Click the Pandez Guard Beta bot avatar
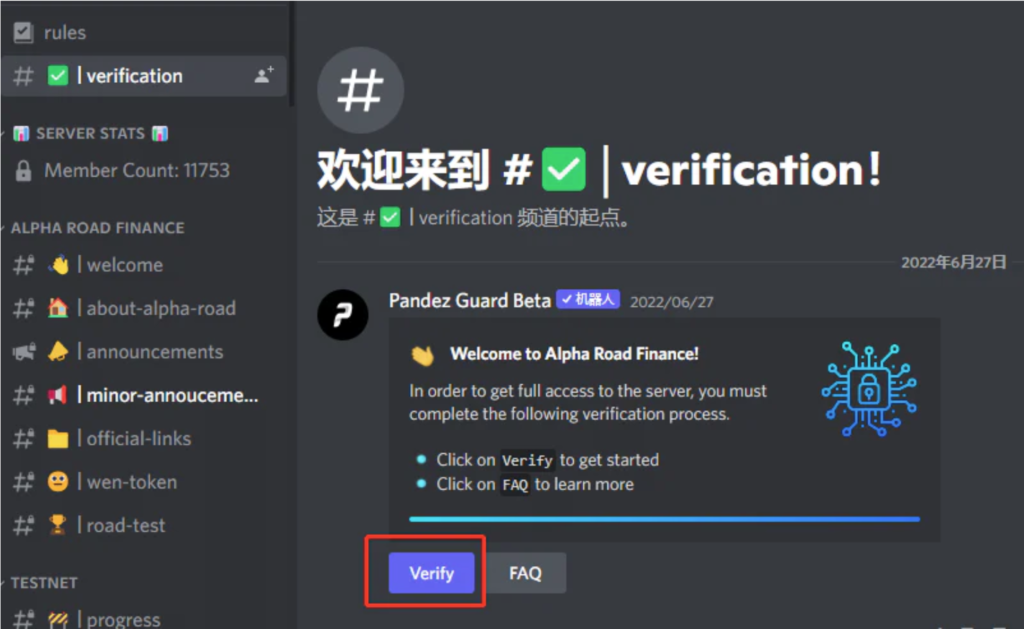This screenshot has width=1024, height=629. [x=343, y=315]
